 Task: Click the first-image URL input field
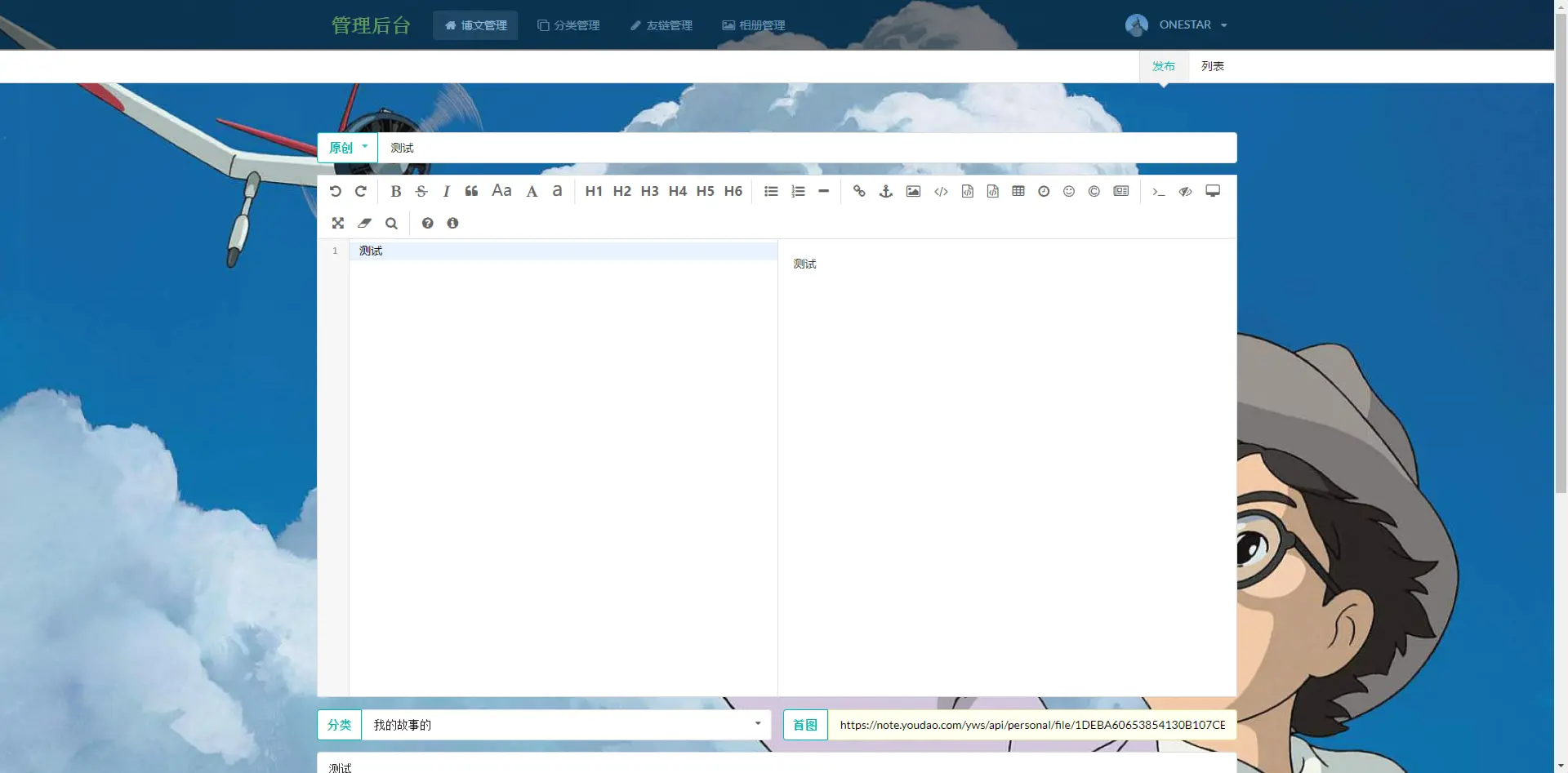pos(1032,725)
